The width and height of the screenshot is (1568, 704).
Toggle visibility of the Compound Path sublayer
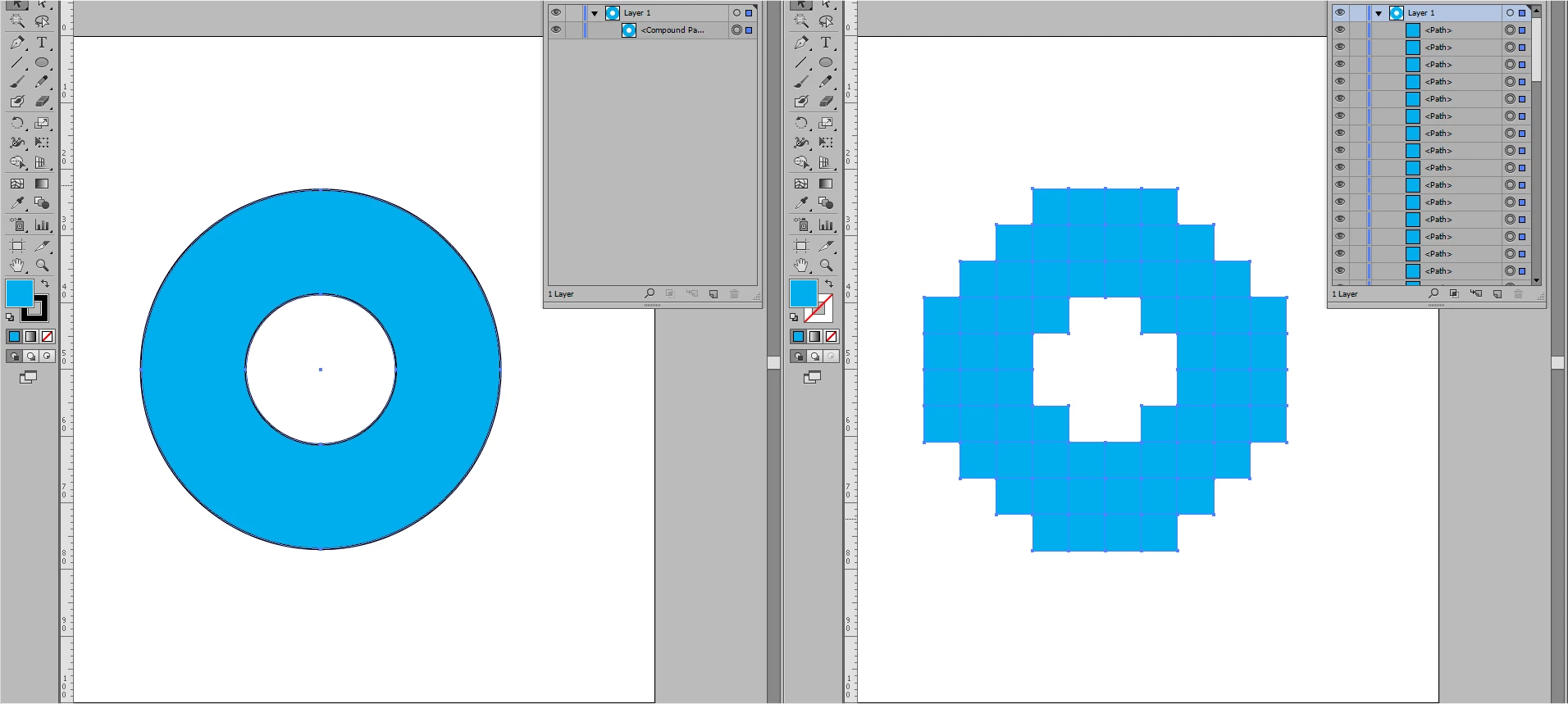[x=556, y=30]
